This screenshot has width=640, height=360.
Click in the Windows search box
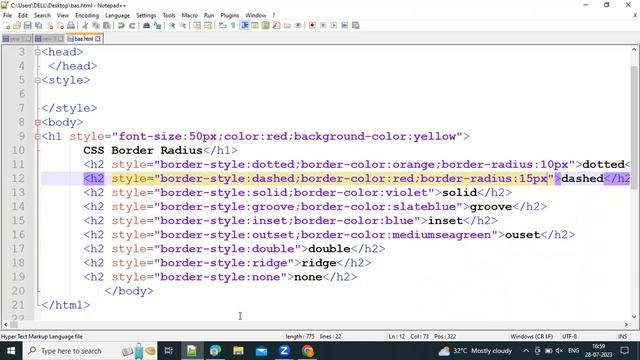[90, 351]
